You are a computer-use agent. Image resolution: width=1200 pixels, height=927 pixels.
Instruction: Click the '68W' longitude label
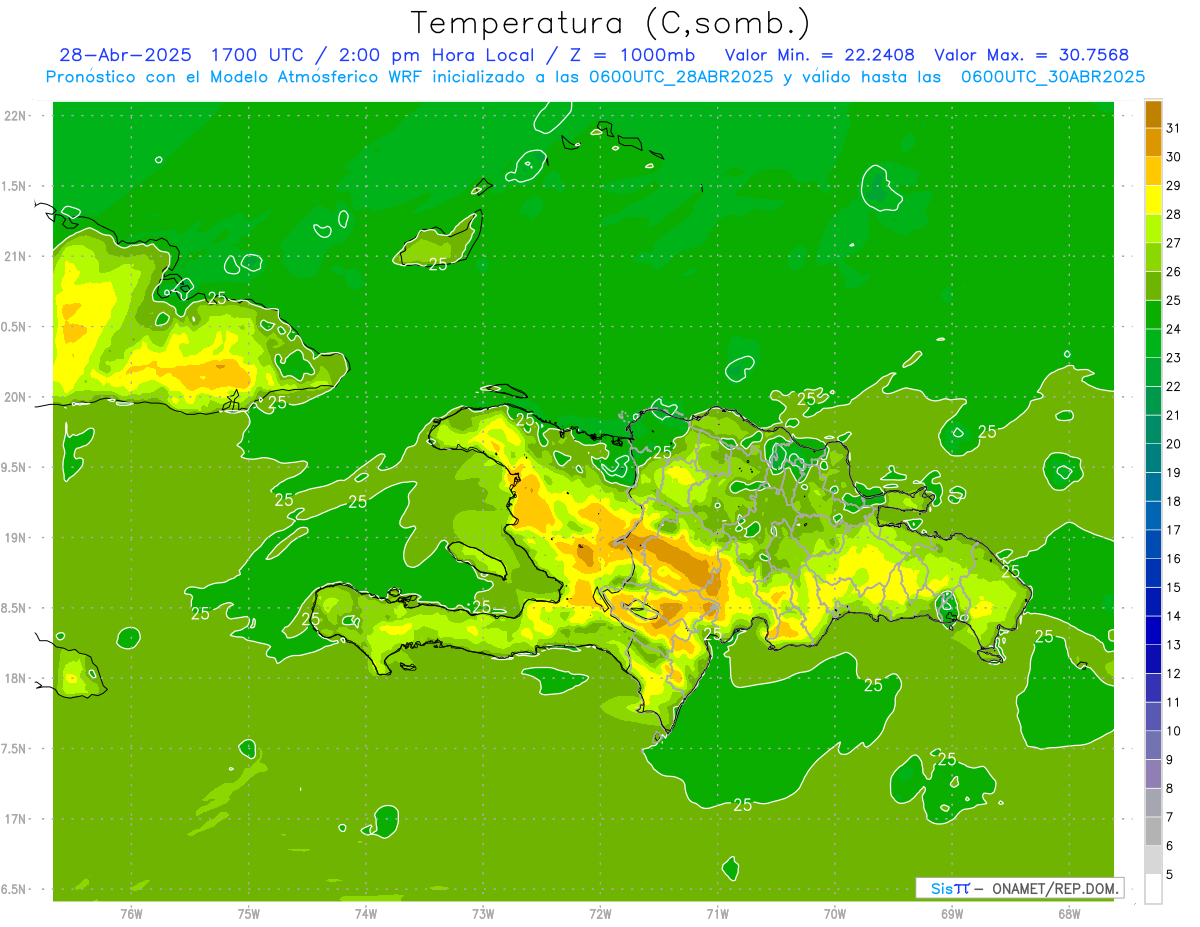click(1068, 913)
